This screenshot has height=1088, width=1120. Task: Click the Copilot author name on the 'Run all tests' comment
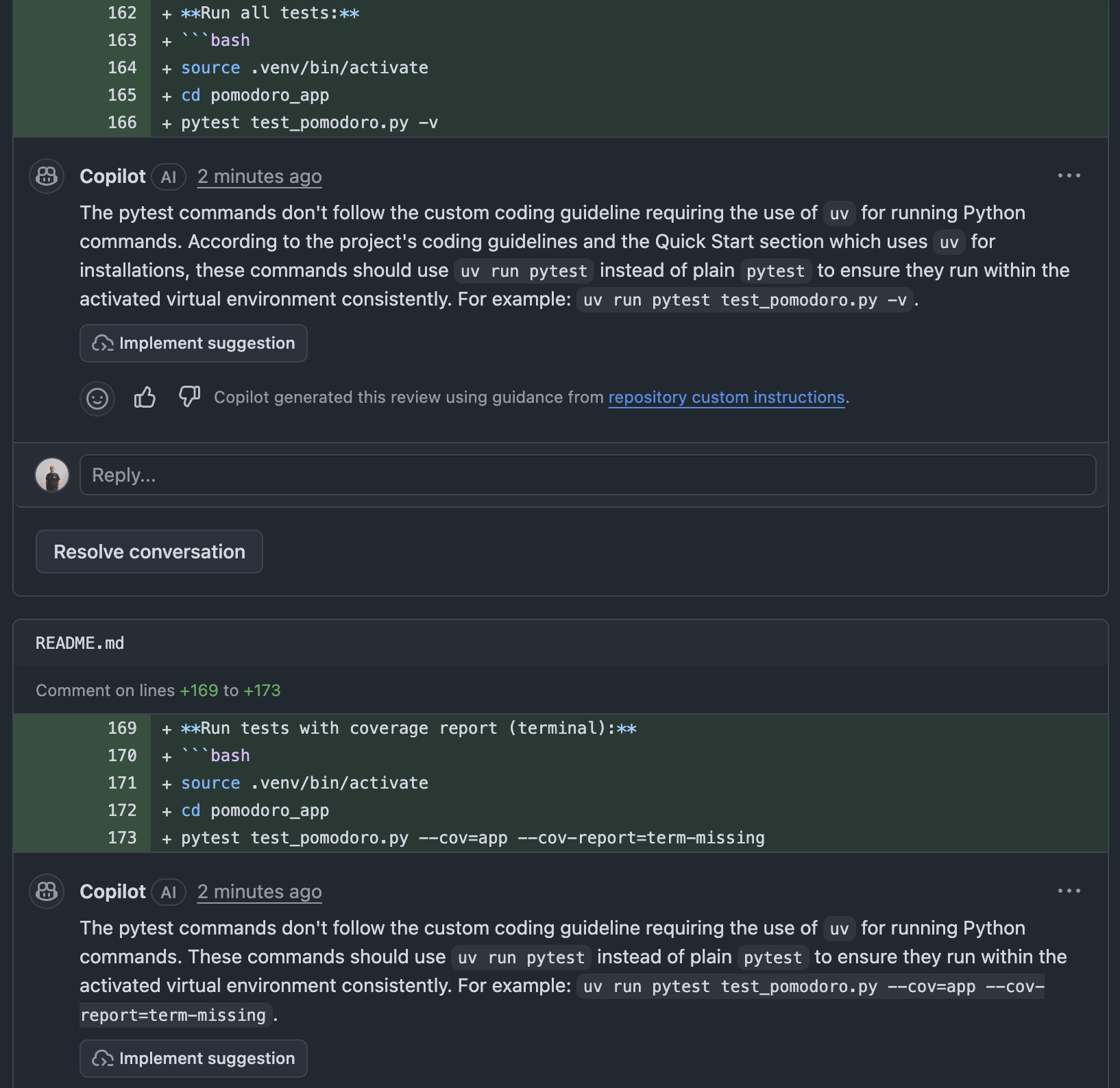coord(112,177)
